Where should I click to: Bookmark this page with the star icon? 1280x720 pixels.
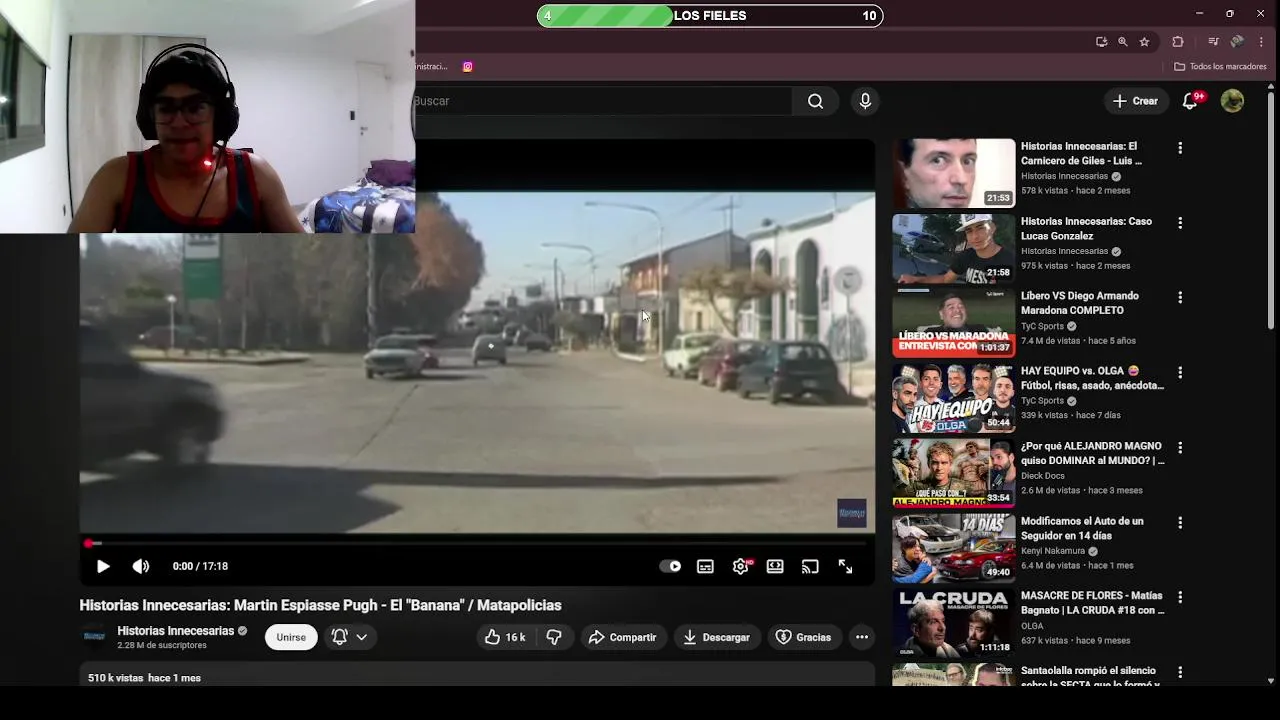pos(1145,42)
